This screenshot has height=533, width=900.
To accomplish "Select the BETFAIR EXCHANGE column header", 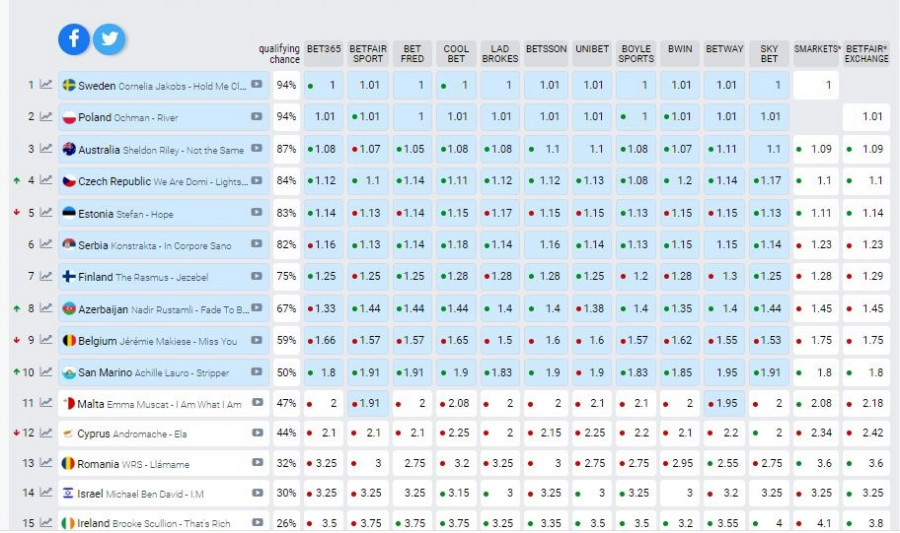I will 866,53.
